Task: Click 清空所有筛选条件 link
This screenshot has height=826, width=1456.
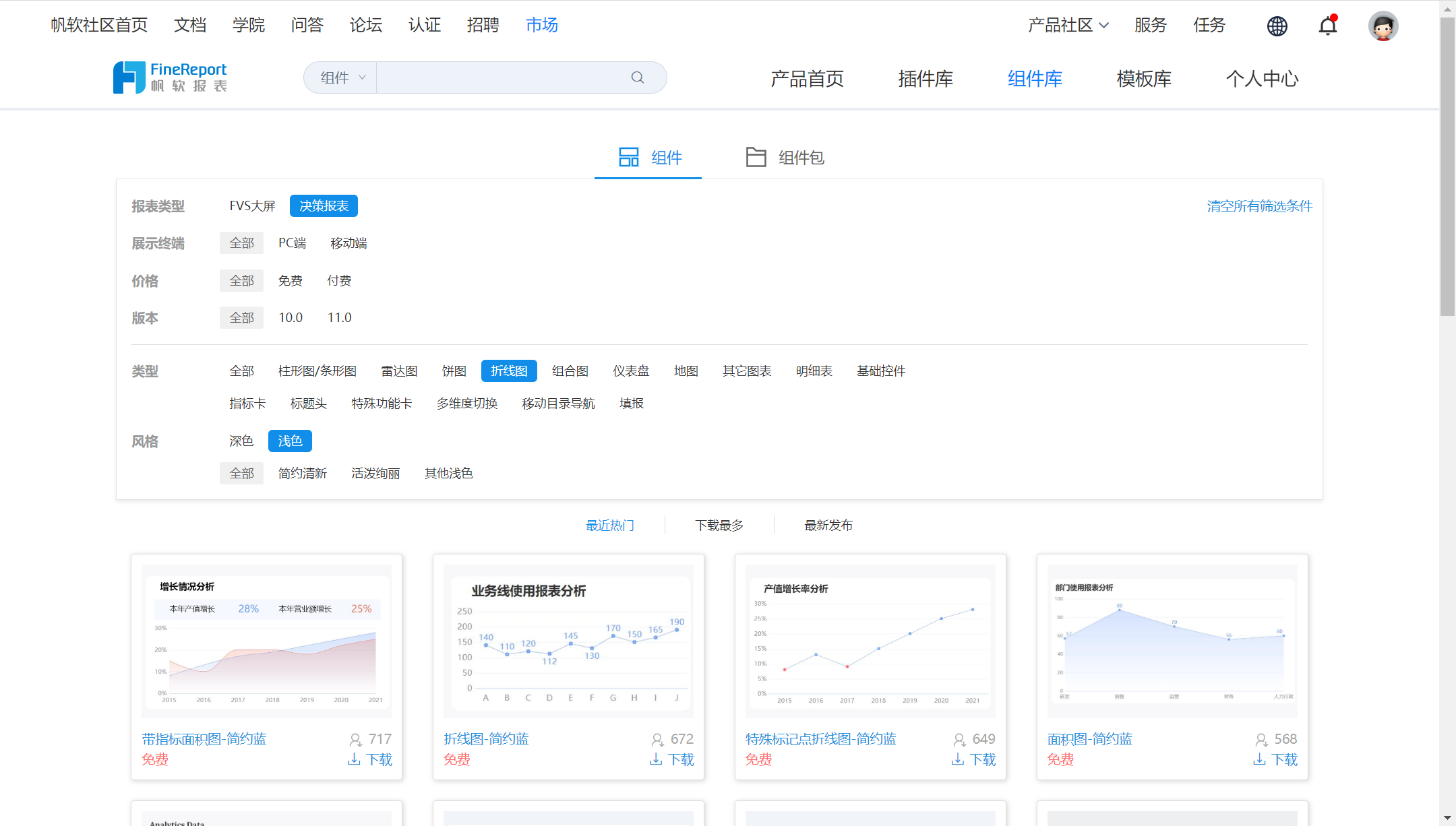Action: pos(1259,206)
